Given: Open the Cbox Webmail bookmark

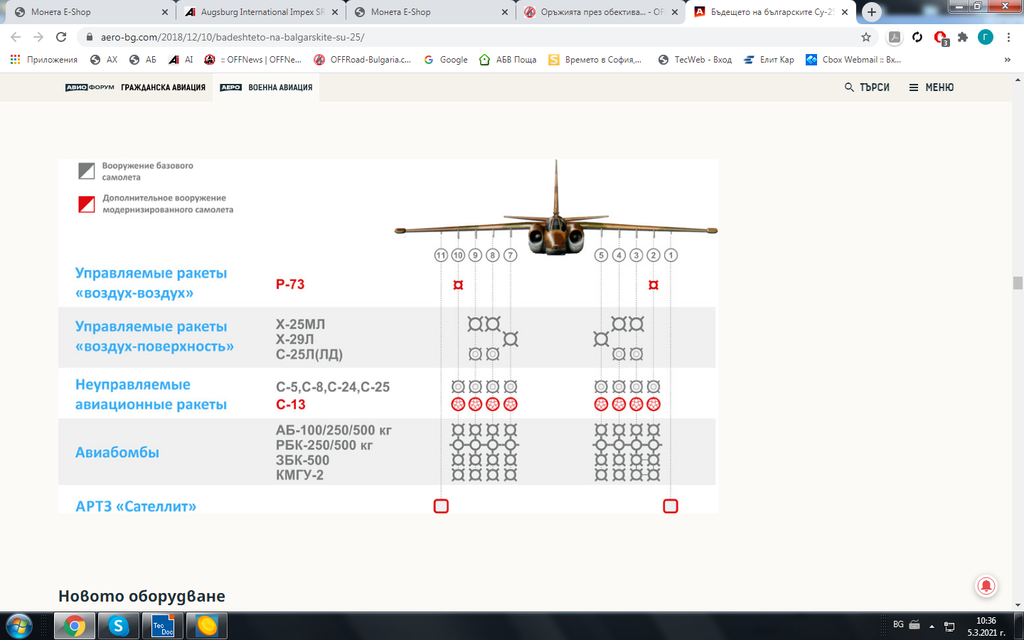Looking at the screenshot, I should point(854,59).
